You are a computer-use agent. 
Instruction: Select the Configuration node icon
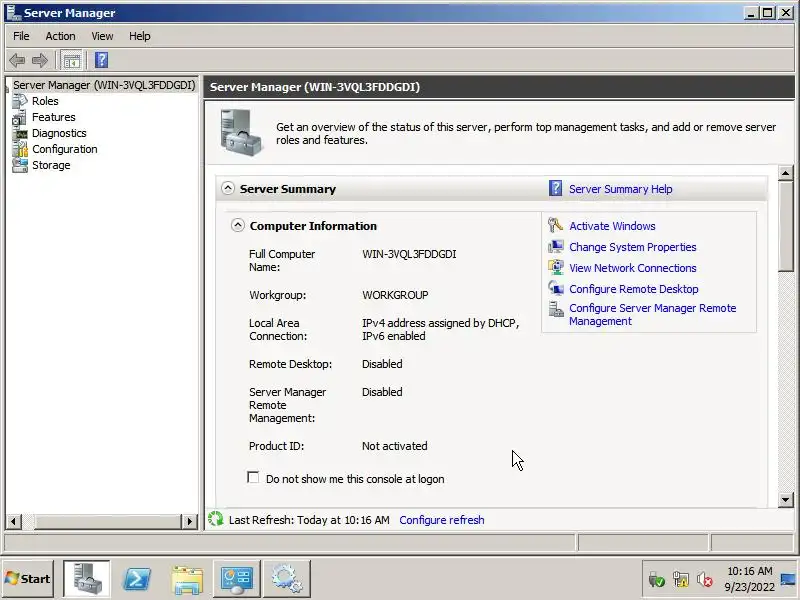20,149
